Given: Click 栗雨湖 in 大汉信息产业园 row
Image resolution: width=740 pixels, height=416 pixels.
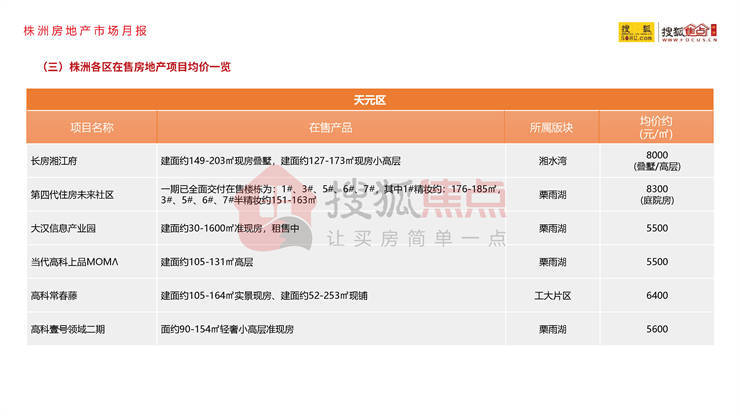Looking at the screenshot, I should coord(552,229).
